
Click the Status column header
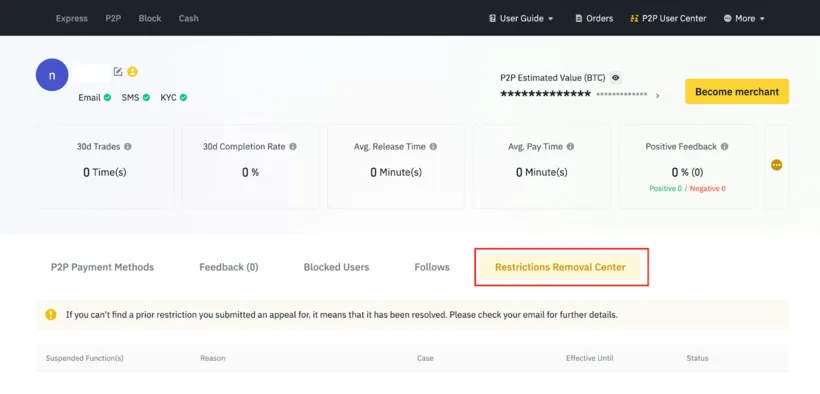point(697,358)
